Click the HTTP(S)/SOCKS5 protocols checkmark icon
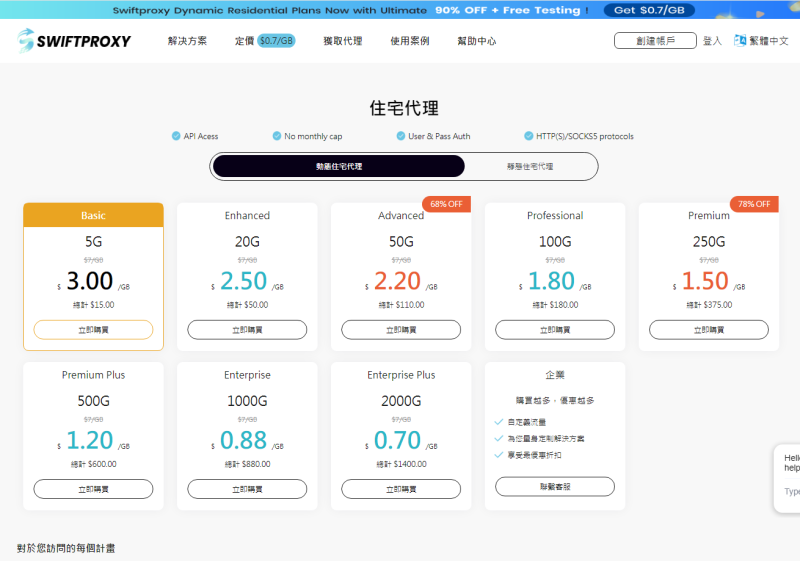 coord(529,136)
